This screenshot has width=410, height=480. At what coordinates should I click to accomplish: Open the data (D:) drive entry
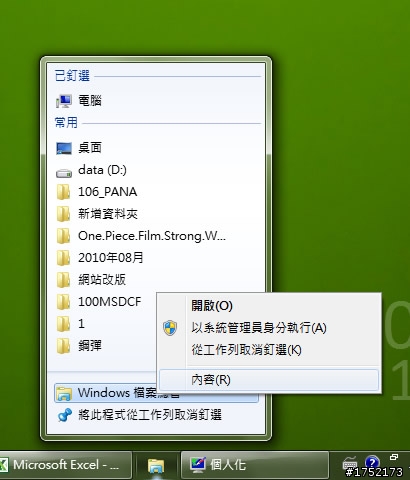[157, 170]
